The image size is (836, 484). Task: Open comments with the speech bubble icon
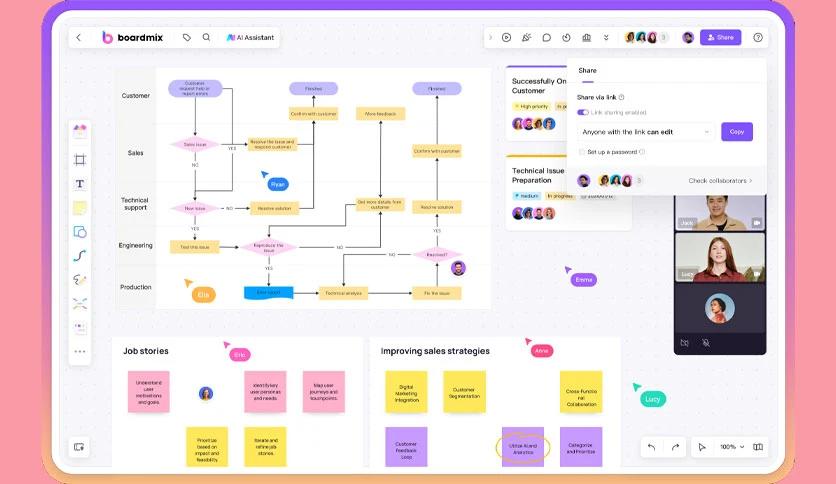(546, 37)
